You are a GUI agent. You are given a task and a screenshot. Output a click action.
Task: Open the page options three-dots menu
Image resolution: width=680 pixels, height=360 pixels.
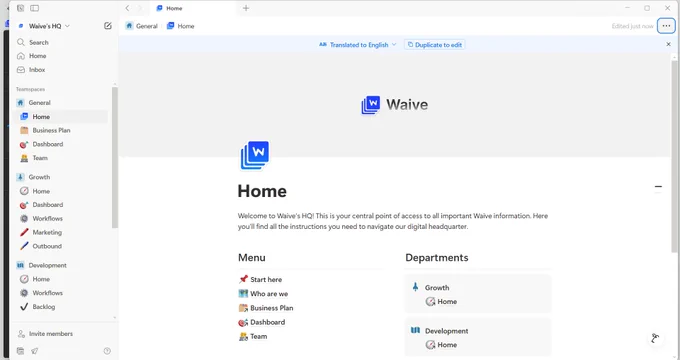[666, 26]
